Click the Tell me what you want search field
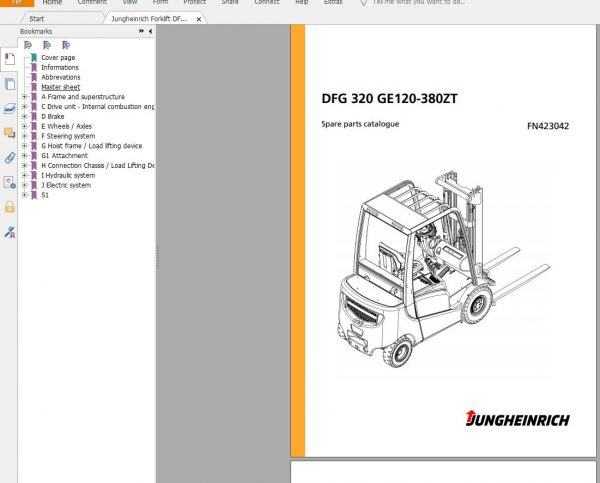This screenshot has height=483, width=600. coord(419,2)
